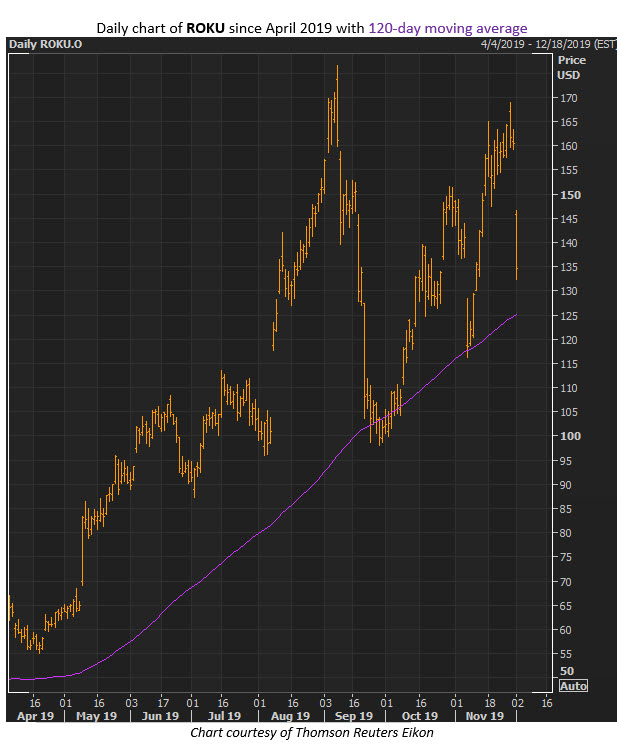617x744 pixels.
Task: Click the 170 price axis value
Action: click(569, 98)
